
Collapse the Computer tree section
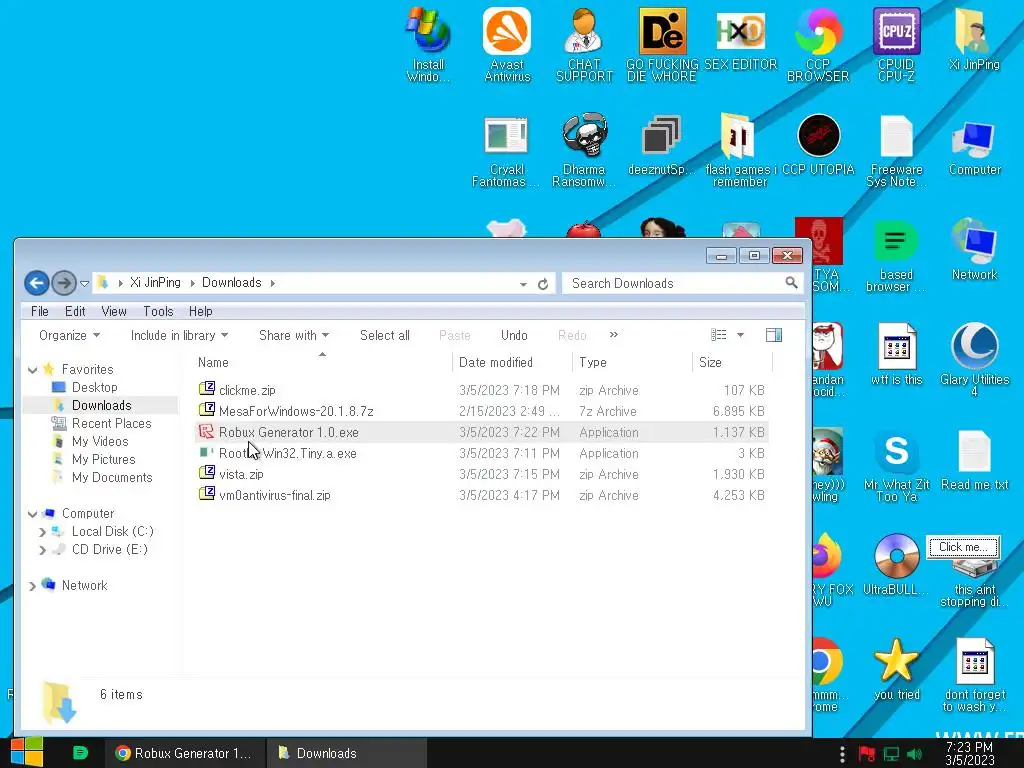pyautogui.click(x=33, y=514)
